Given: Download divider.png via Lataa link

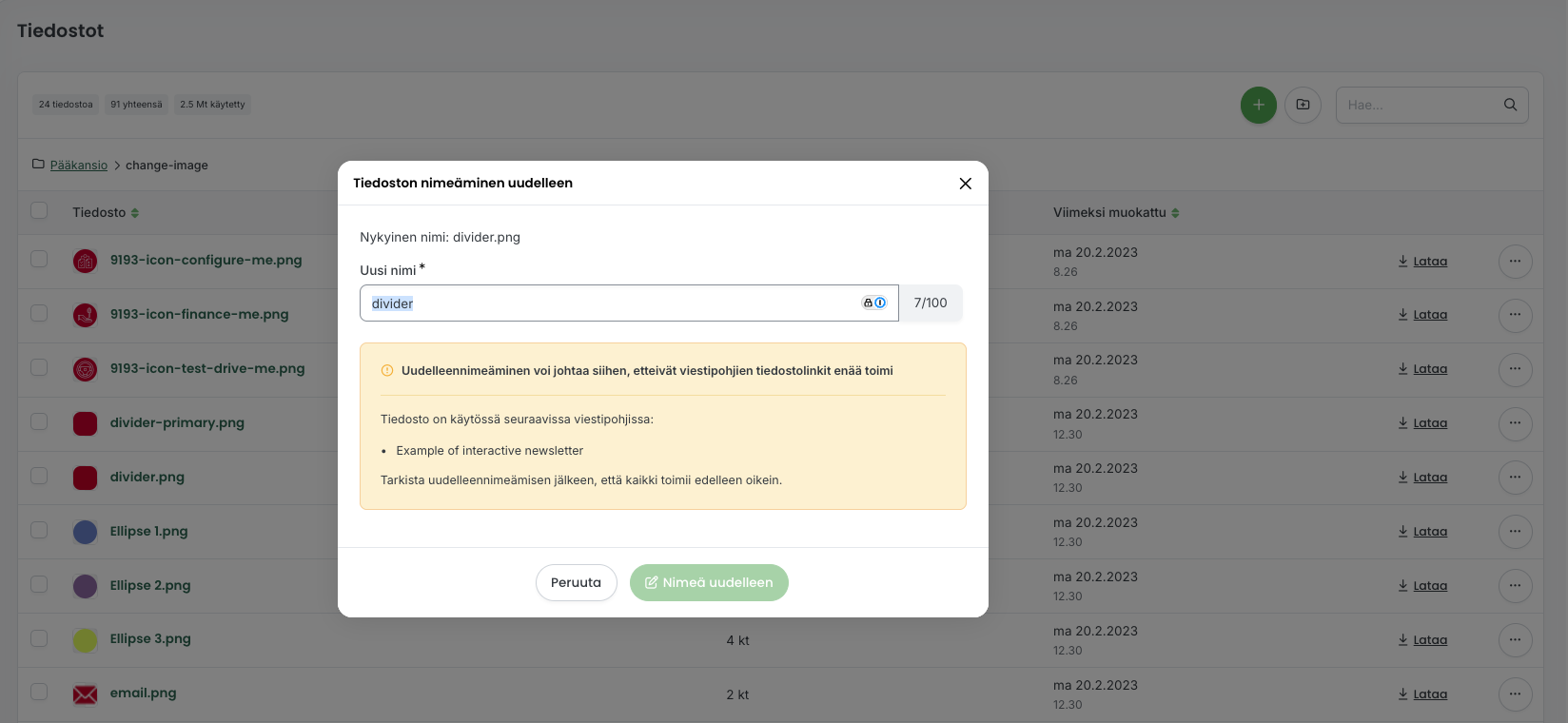Looking at the screenshot, I should coord(1422,478).
